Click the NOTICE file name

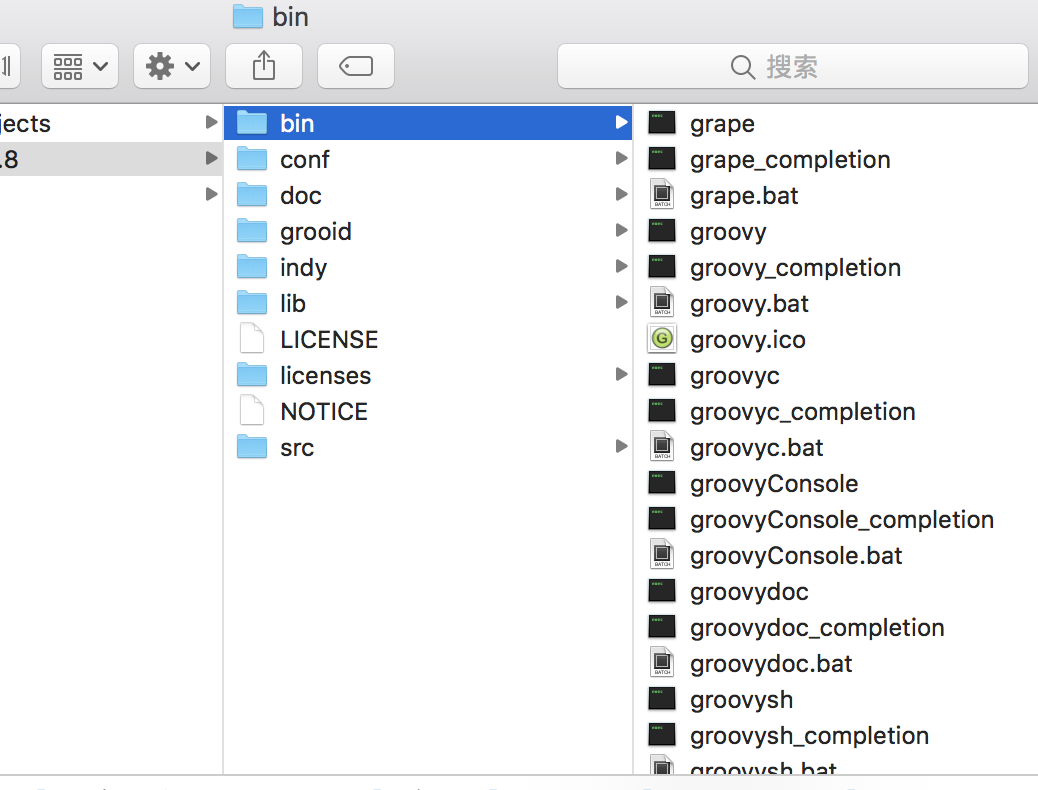324,412
